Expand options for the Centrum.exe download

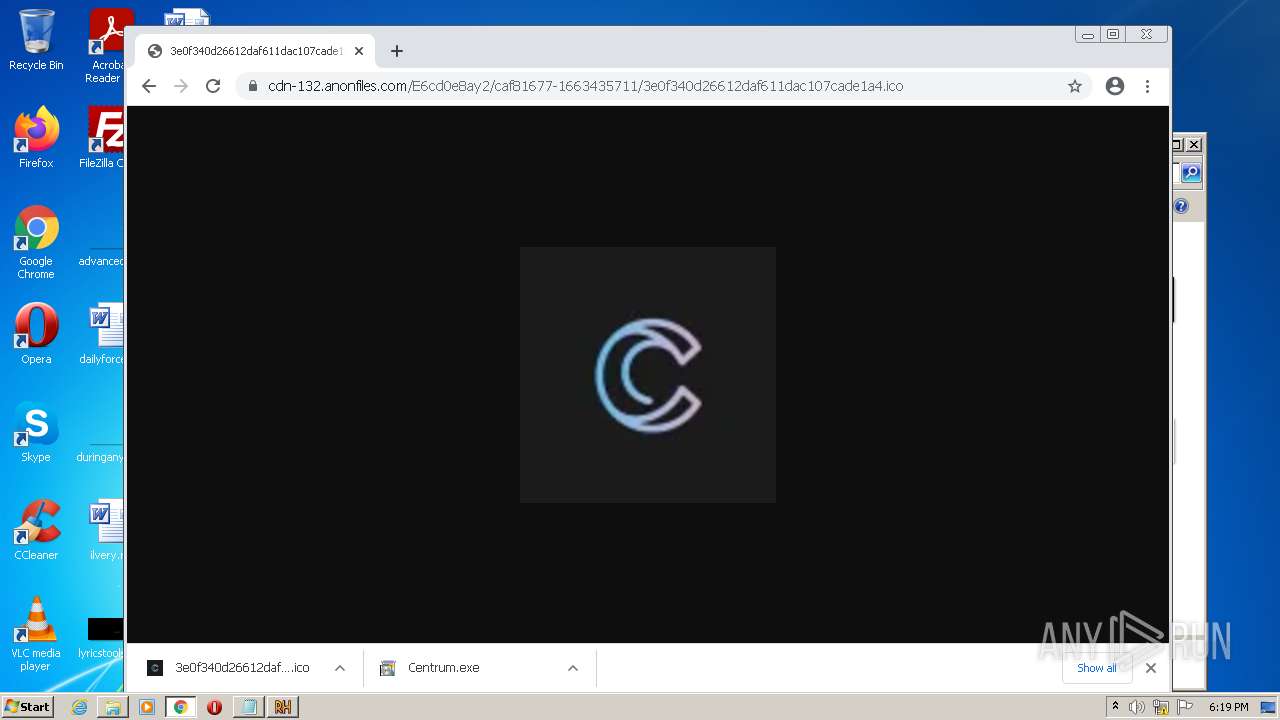(x=573, y=668)
